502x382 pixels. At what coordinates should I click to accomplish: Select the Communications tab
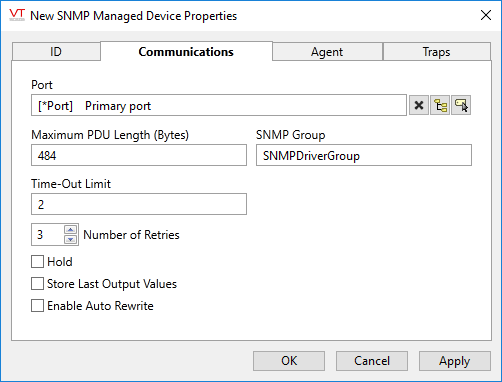pos(186,51)
